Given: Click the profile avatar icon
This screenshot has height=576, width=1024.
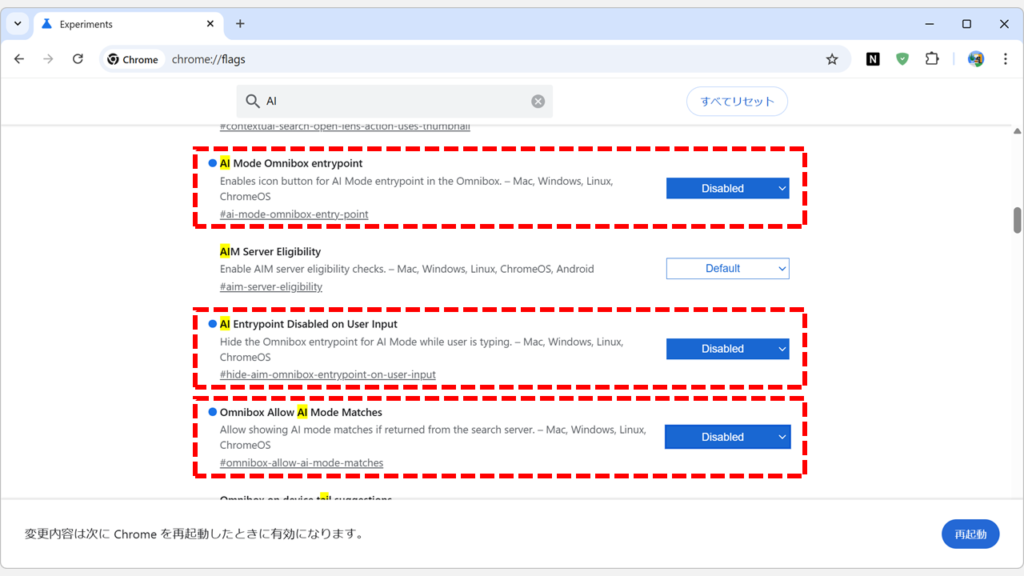Looking at the screenshot, I should click(x=974, y=59).
